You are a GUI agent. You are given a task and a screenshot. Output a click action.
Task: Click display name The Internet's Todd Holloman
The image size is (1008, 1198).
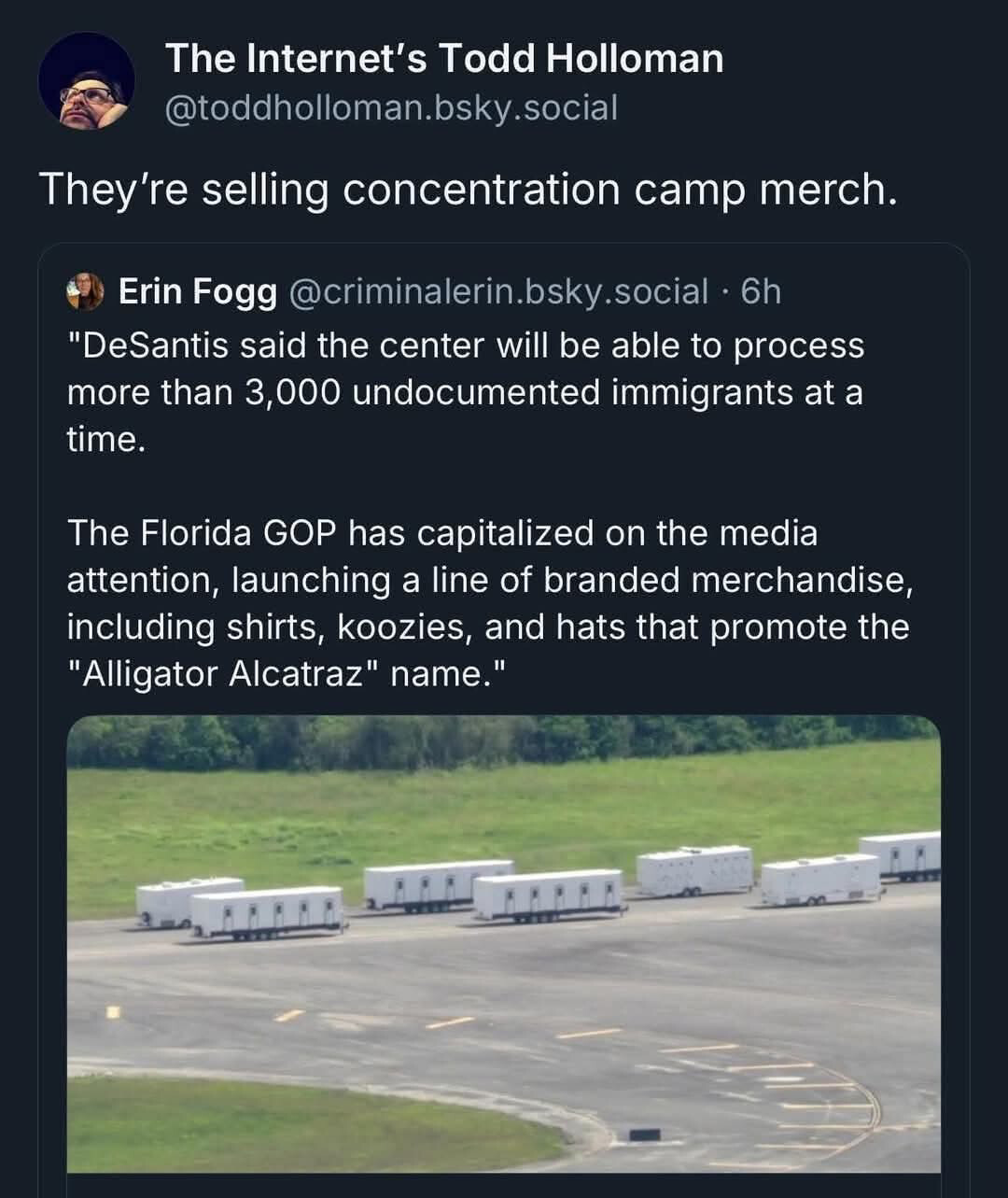[444, 58]
